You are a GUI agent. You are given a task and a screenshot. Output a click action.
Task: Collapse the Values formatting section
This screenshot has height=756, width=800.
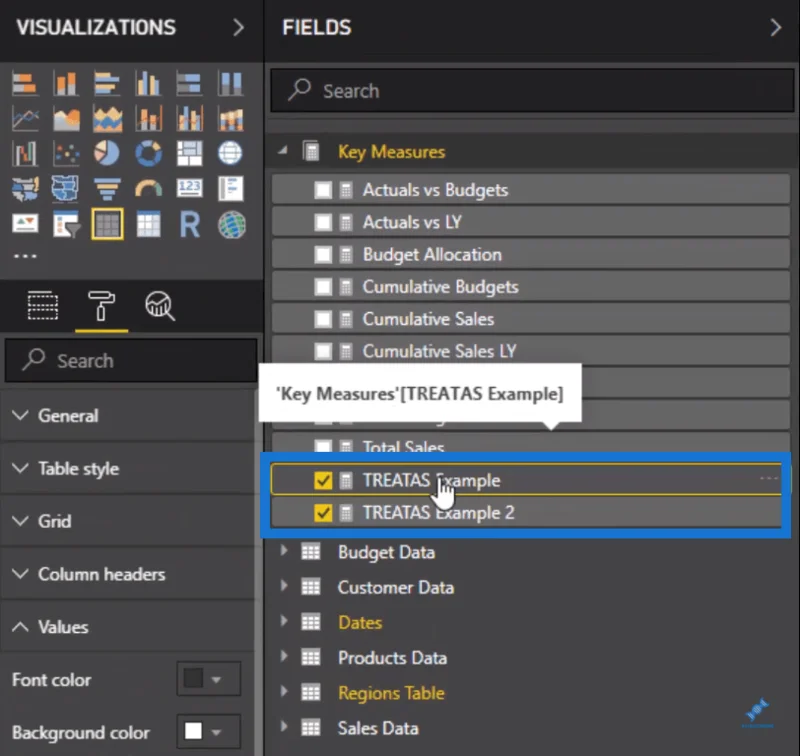point(128,627)
